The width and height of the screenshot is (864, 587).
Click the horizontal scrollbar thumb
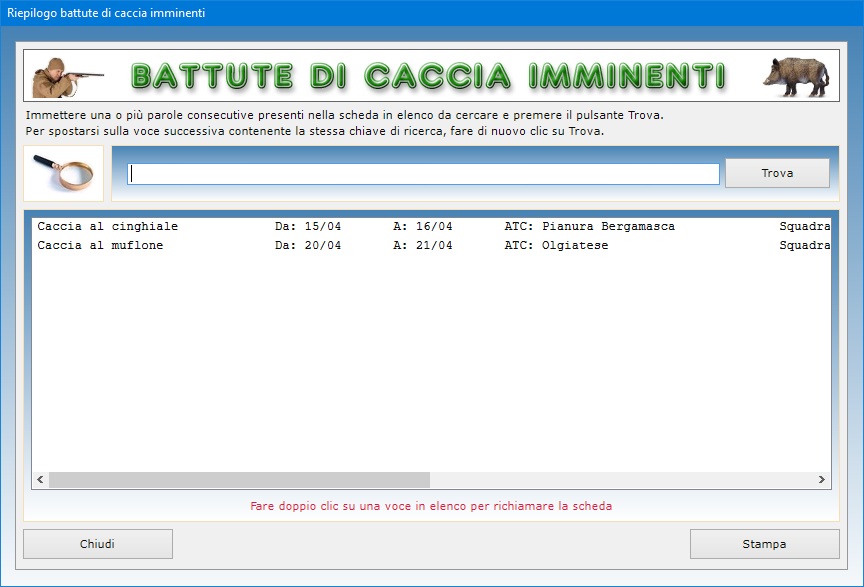(x=239, y=480)
